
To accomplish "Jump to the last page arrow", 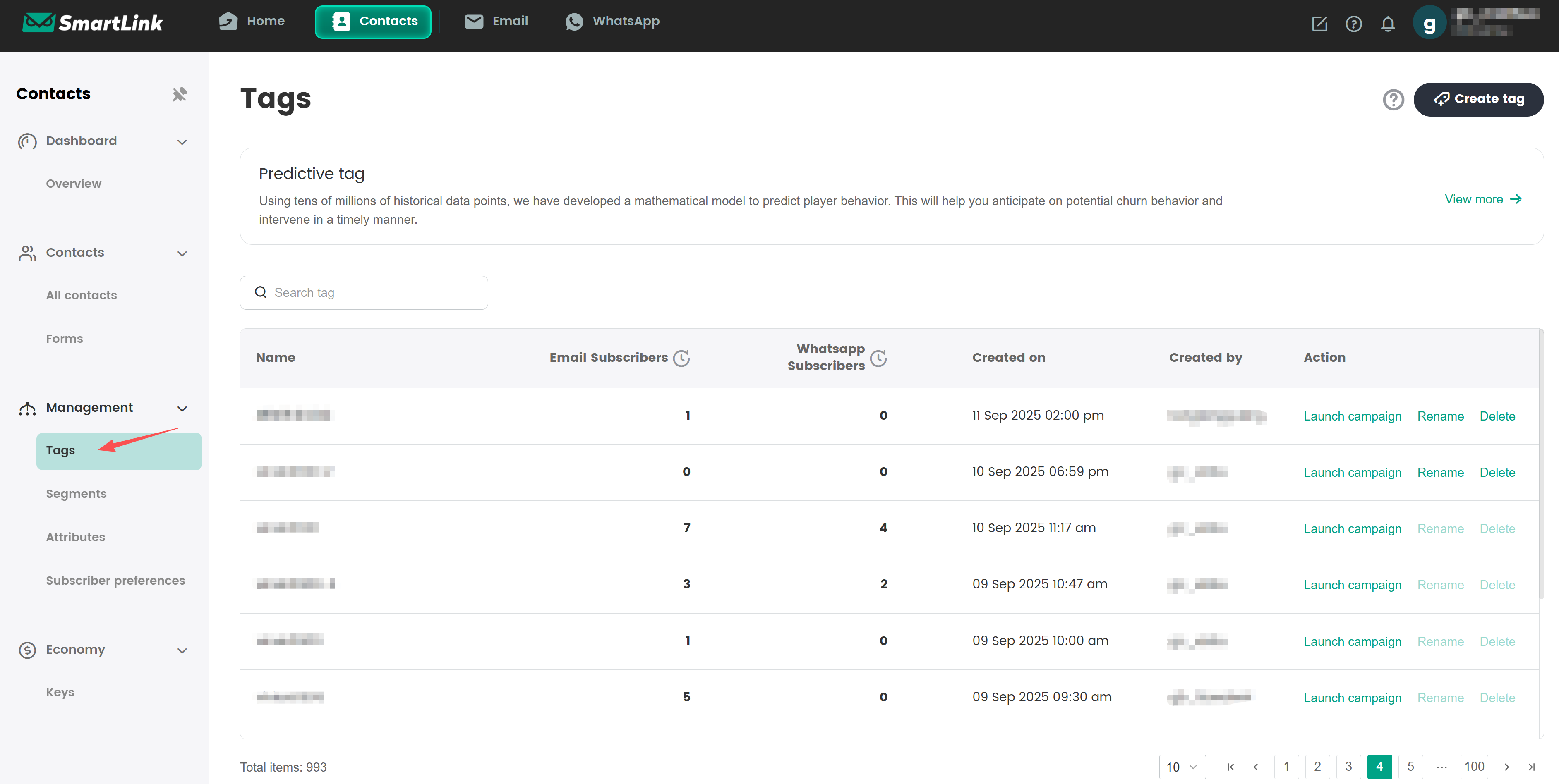I will [x=1531, y=767].
